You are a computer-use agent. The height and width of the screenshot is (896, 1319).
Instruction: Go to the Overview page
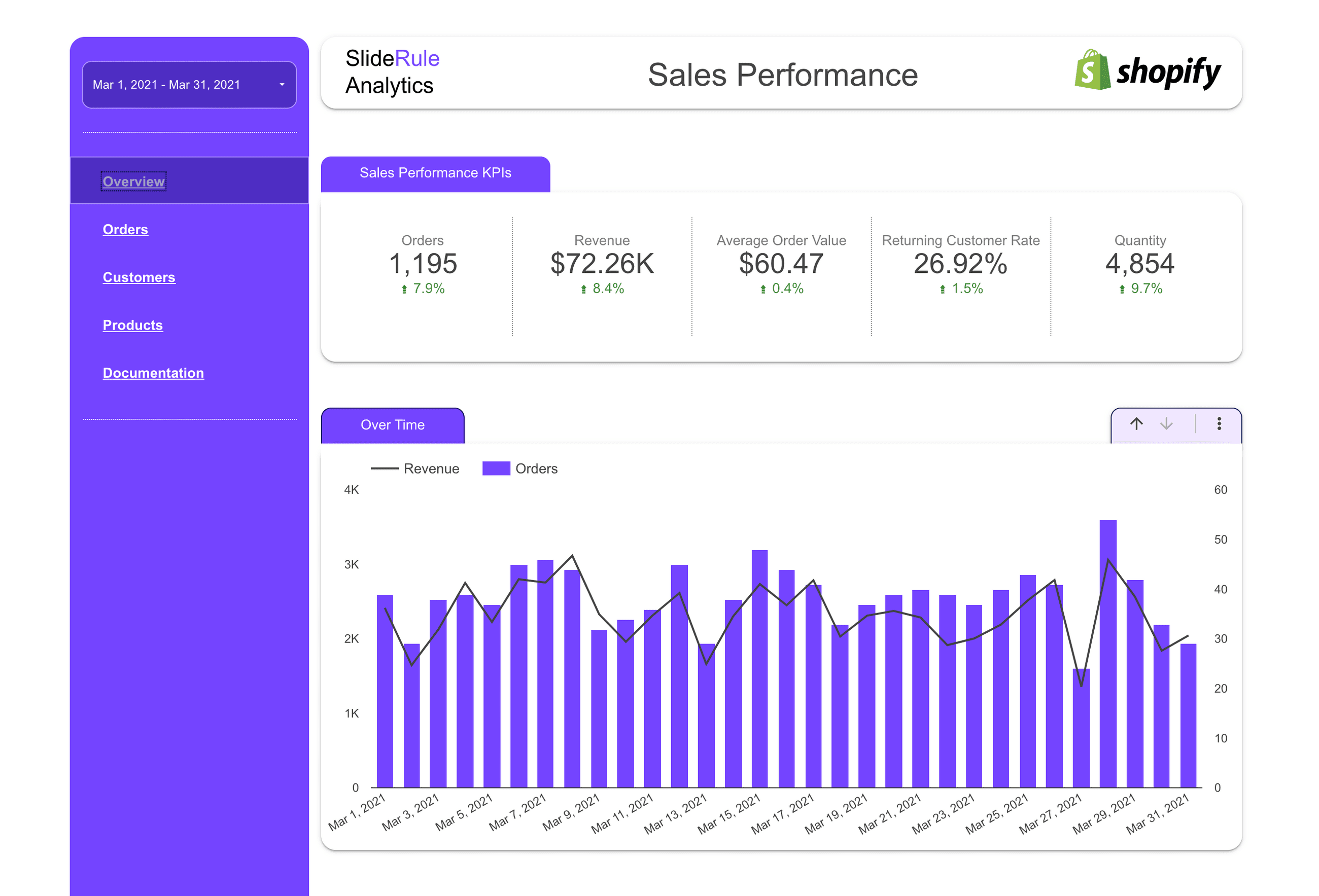pos(133,182)
